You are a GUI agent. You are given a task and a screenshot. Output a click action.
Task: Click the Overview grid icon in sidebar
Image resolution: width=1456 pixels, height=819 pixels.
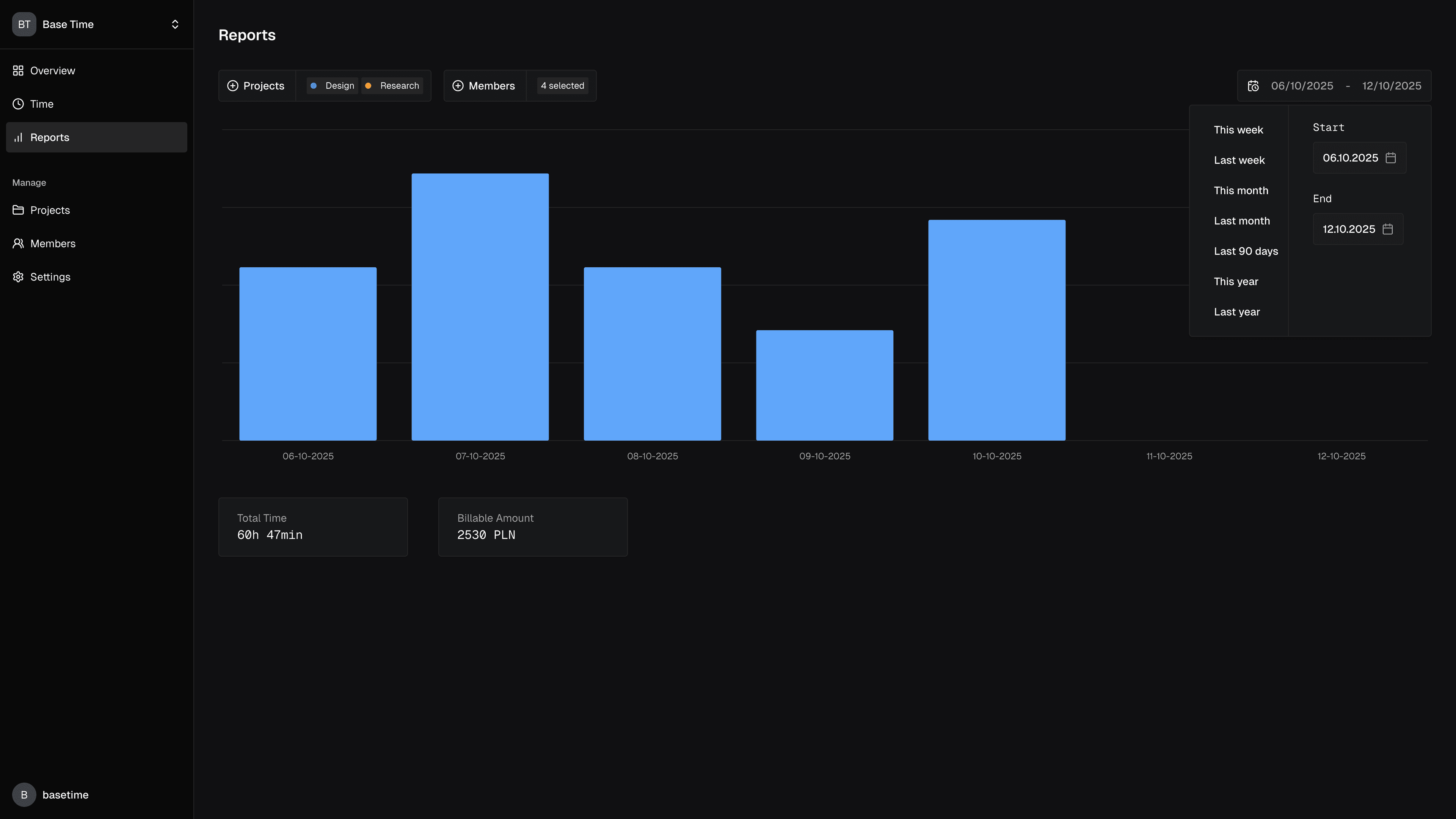tap(18, 71)
